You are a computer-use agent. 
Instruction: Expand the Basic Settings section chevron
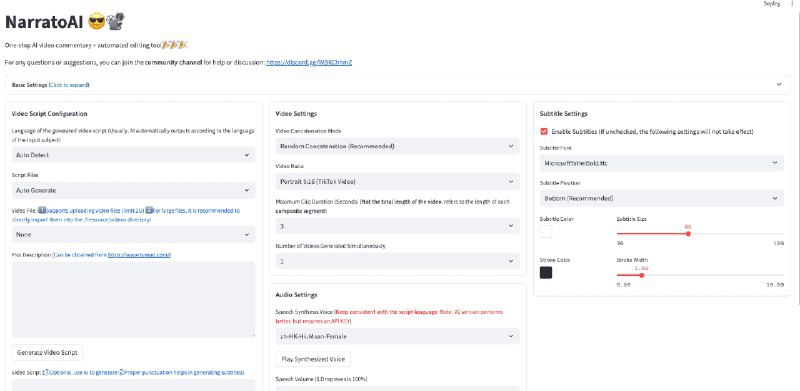[x=779, y=85]
